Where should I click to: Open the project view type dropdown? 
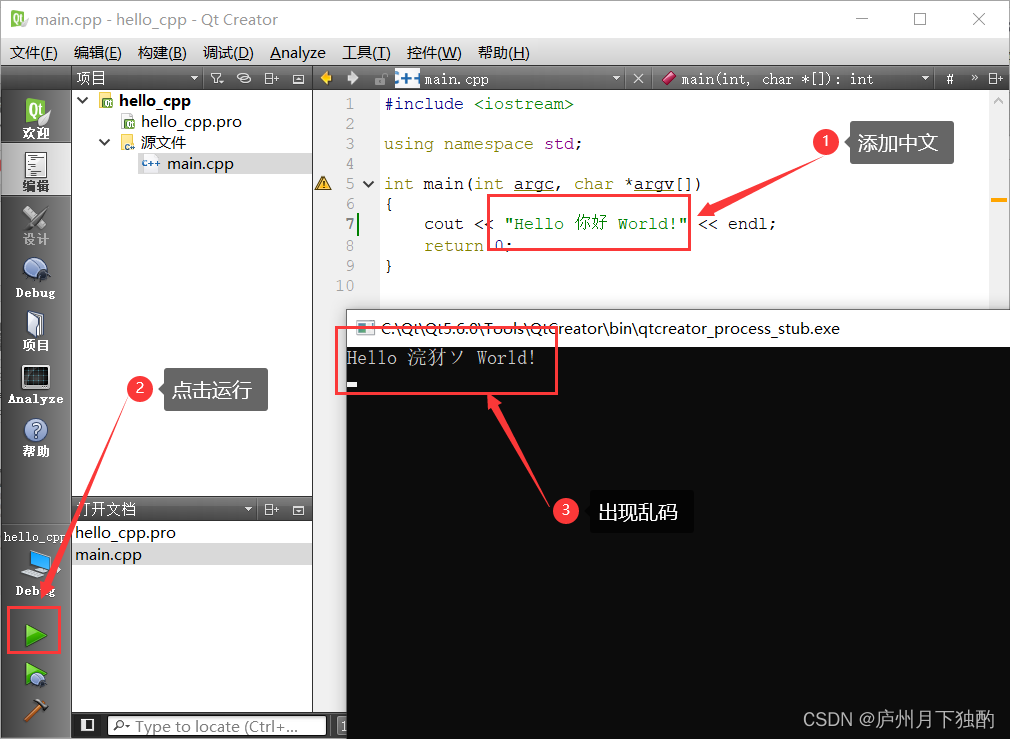pyautogui.click(x=194, y=79)
